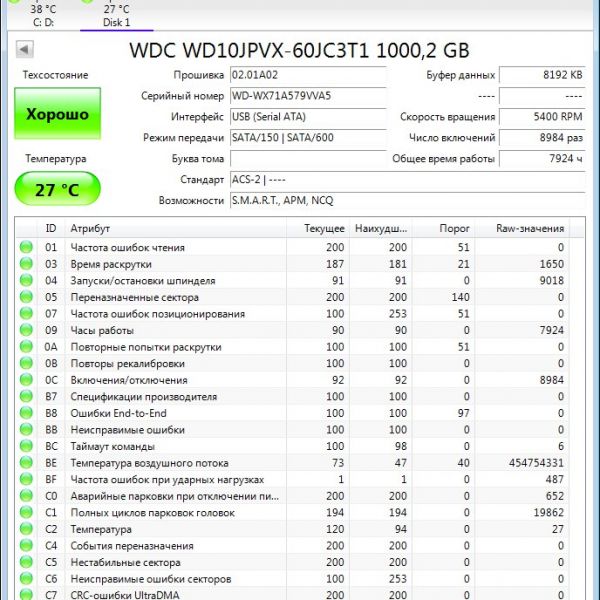
Task: Click status icon for Часы работы row
Action: click(x=26, y=330)
